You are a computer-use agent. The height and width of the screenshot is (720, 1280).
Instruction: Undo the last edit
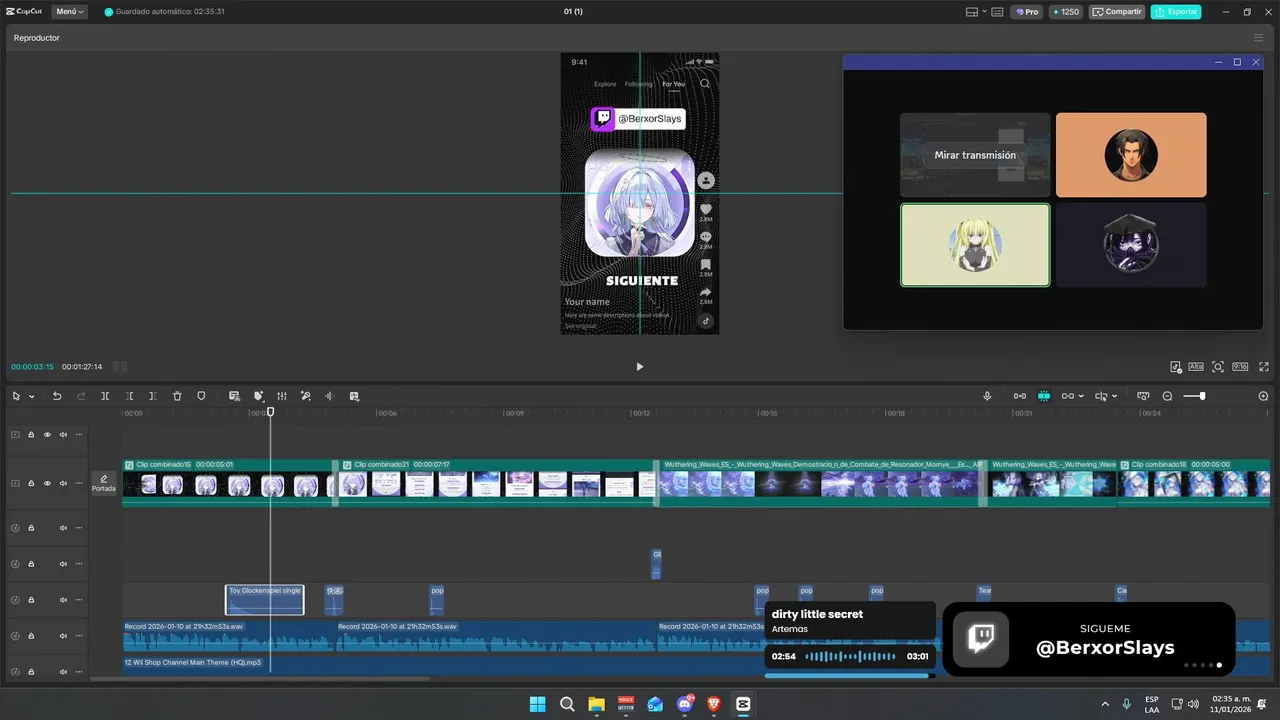pyautogui.click(x=57, y=396)
